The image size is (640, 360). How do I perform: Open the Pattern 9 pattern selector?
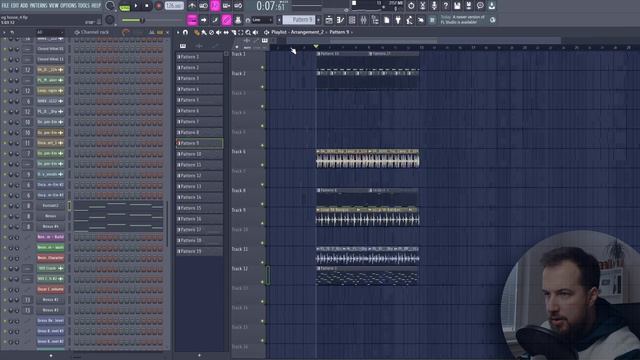click(299, 20)
